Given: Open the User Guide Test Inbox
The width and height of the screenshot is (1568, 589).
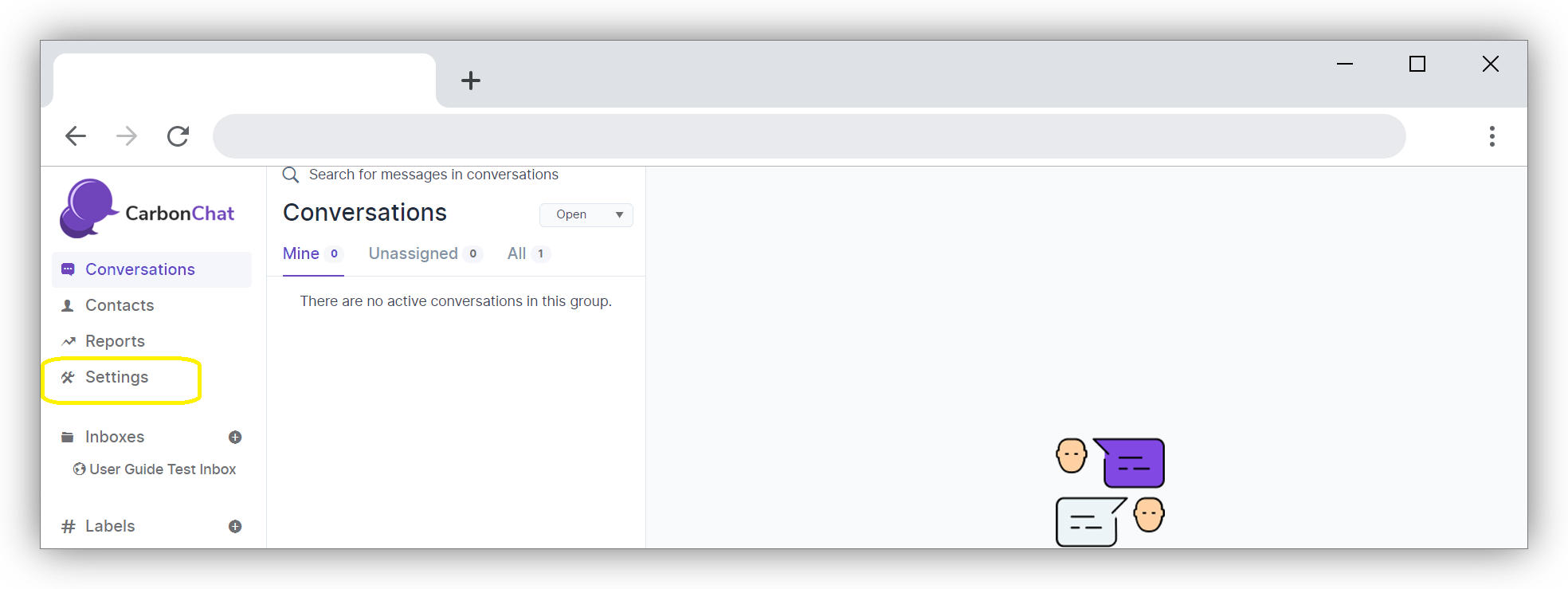Looking at the screenshot, I should (163, 469).
